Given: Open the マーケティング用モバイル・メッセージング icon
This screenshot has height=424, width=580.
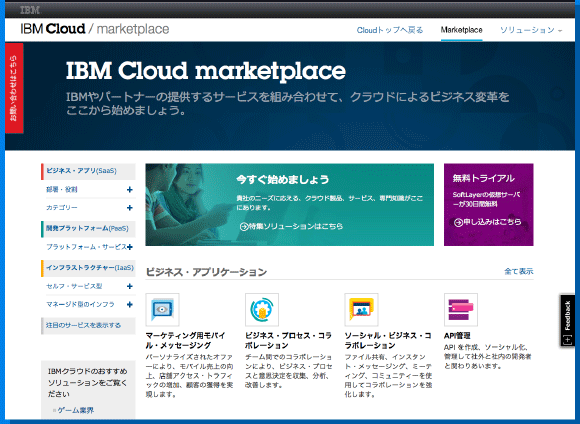Looking at the screenshot, I should 162,309.
